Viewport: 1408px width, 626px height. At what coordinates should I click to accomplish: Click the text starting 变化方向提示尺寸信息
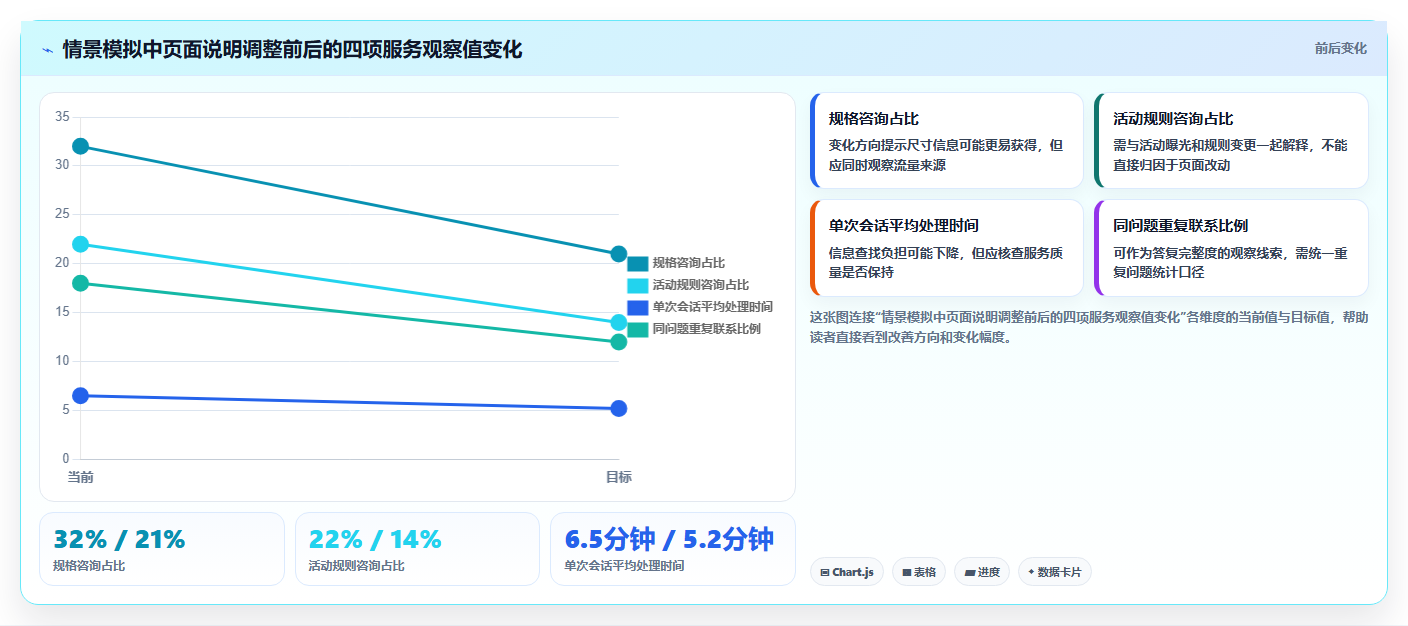[x=946, y=155]
